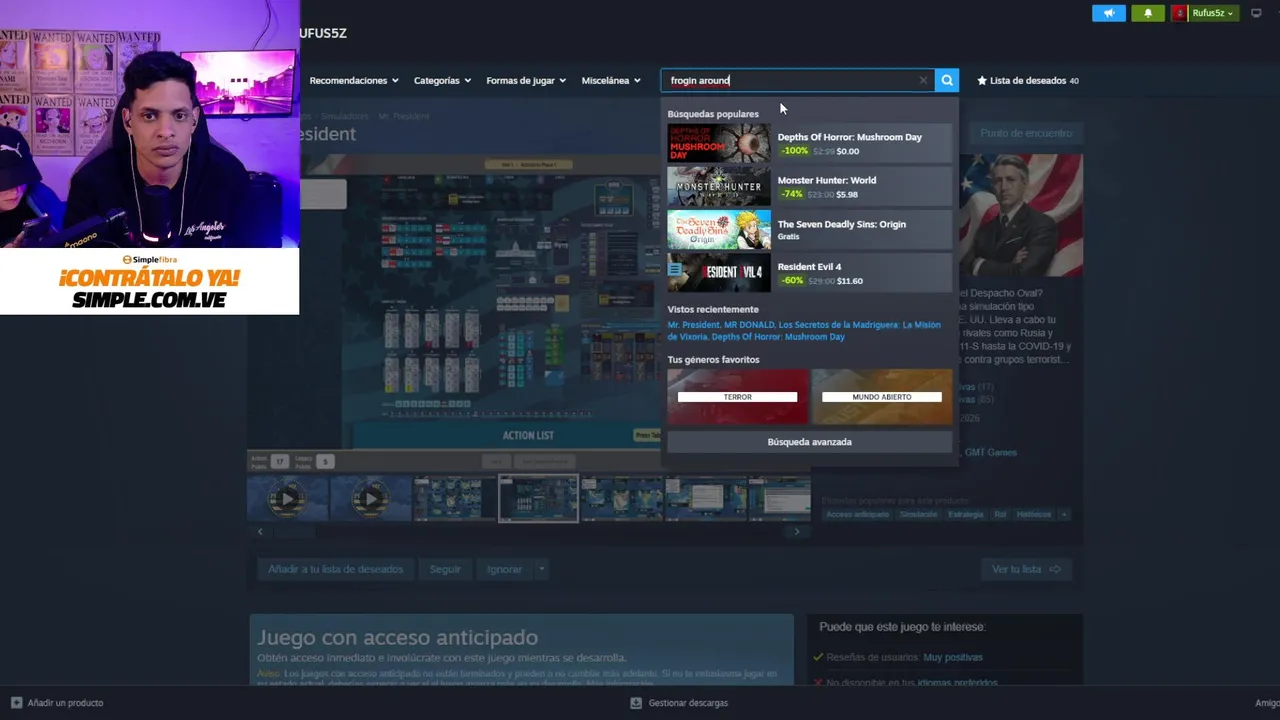Click the Acceso anticipado tag
Image resolution: width=1280 pixels, height=720 pixels.
[x=857, y=514]
